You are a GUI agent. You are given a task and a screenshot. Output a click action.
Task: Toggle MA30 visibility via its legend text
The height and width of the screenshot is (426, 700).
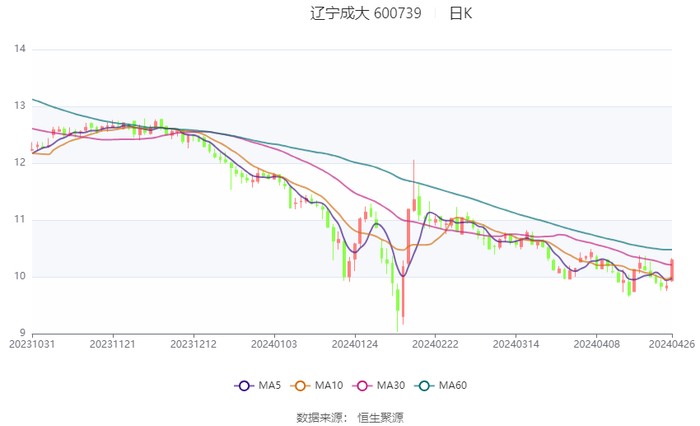click(x=392, y=386)
